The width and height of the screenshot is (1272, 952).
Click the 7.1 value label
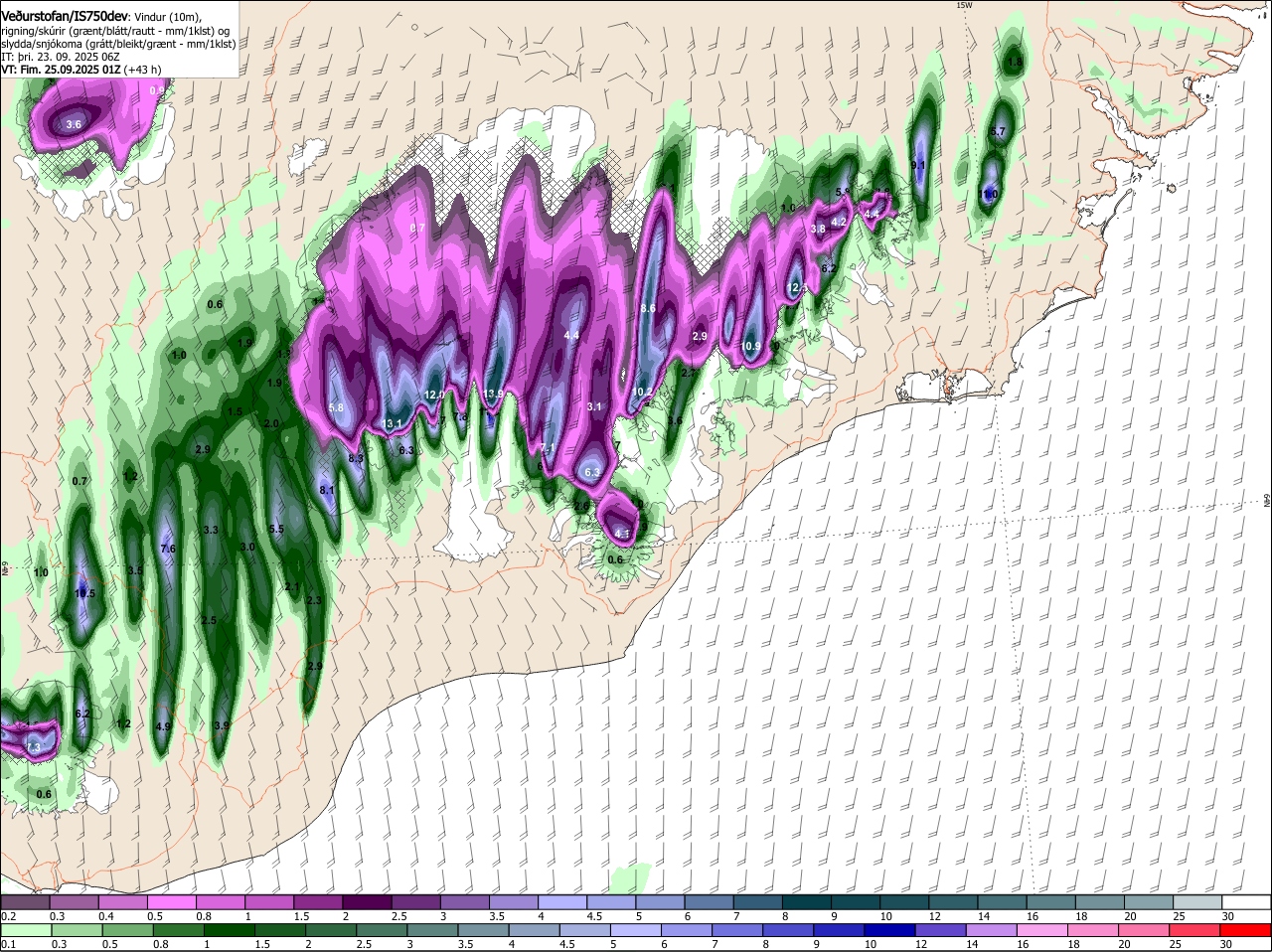pos(548,448)
